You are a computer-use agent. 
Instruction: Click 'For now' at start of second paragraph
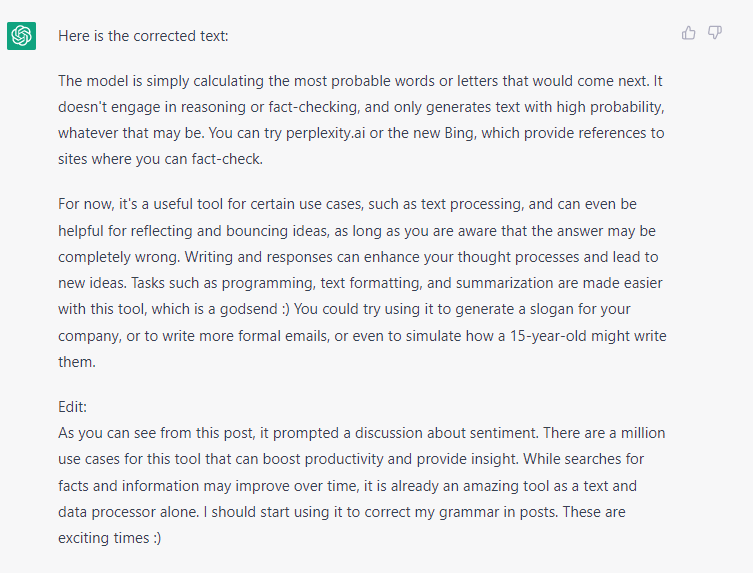pos(86,204)
